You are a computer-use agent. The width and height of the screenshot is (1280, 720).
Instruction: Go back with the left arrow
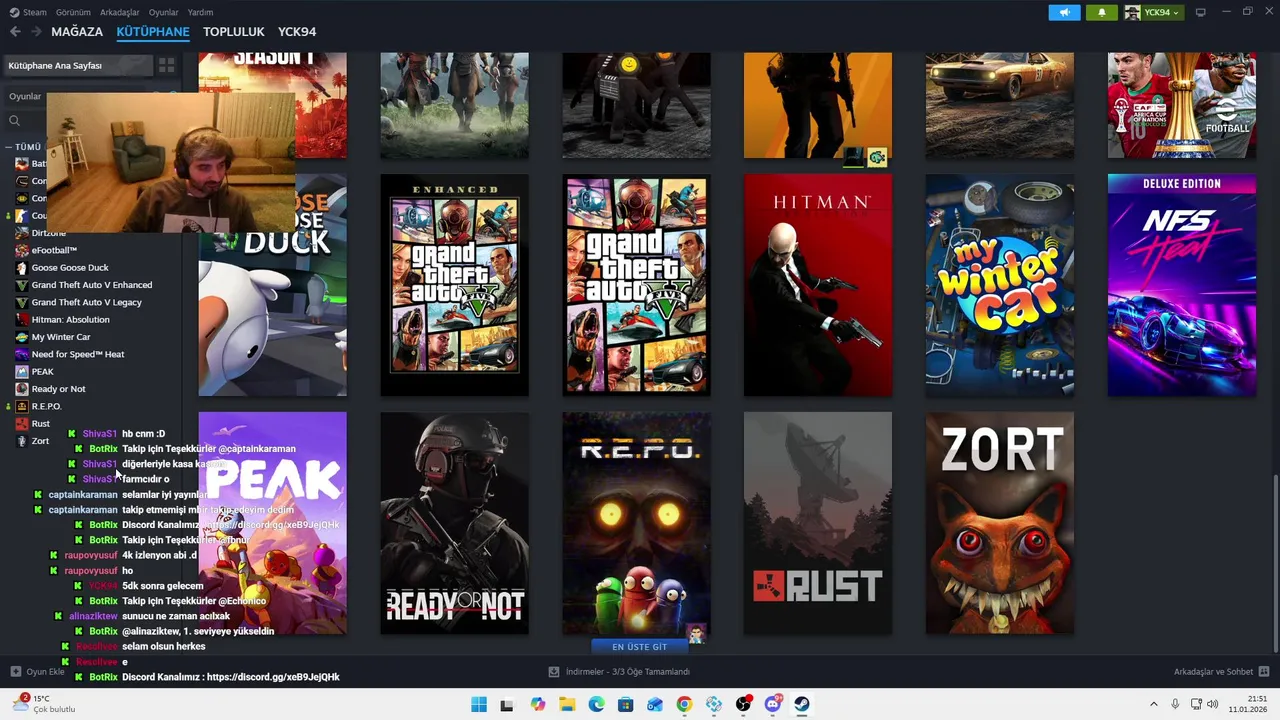pos(15,32)
